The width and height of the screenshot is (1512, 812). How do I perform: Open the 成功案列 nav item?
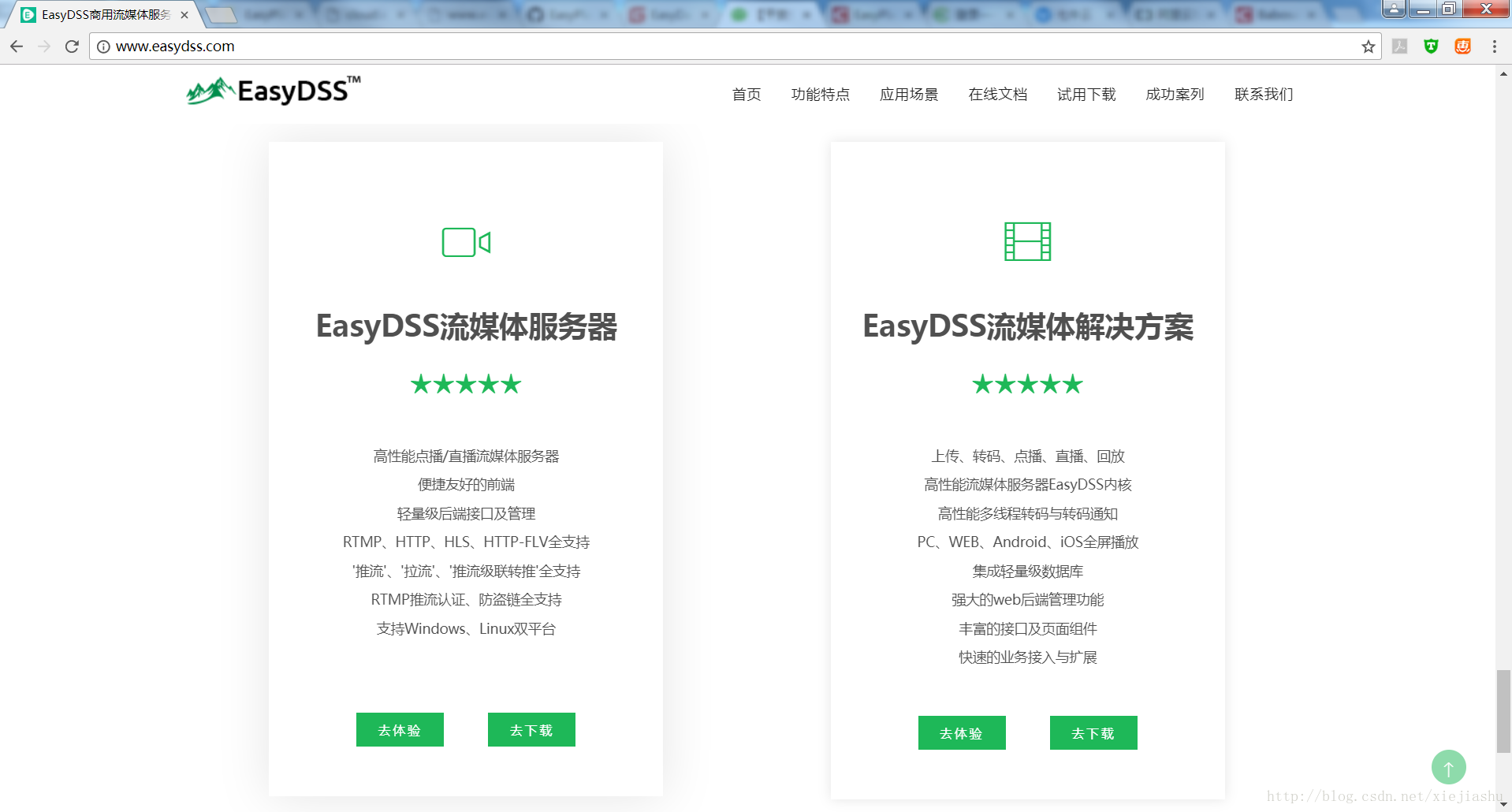pos(1175,95)
